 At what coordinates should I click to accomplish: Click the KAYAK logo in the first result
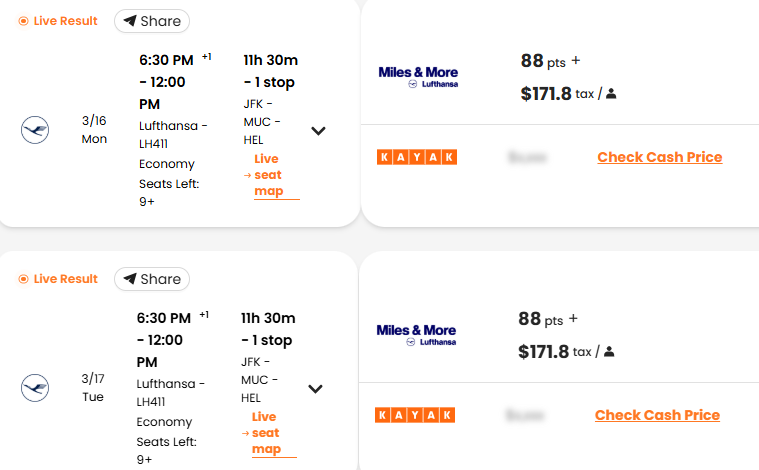(x=416, y=157)
